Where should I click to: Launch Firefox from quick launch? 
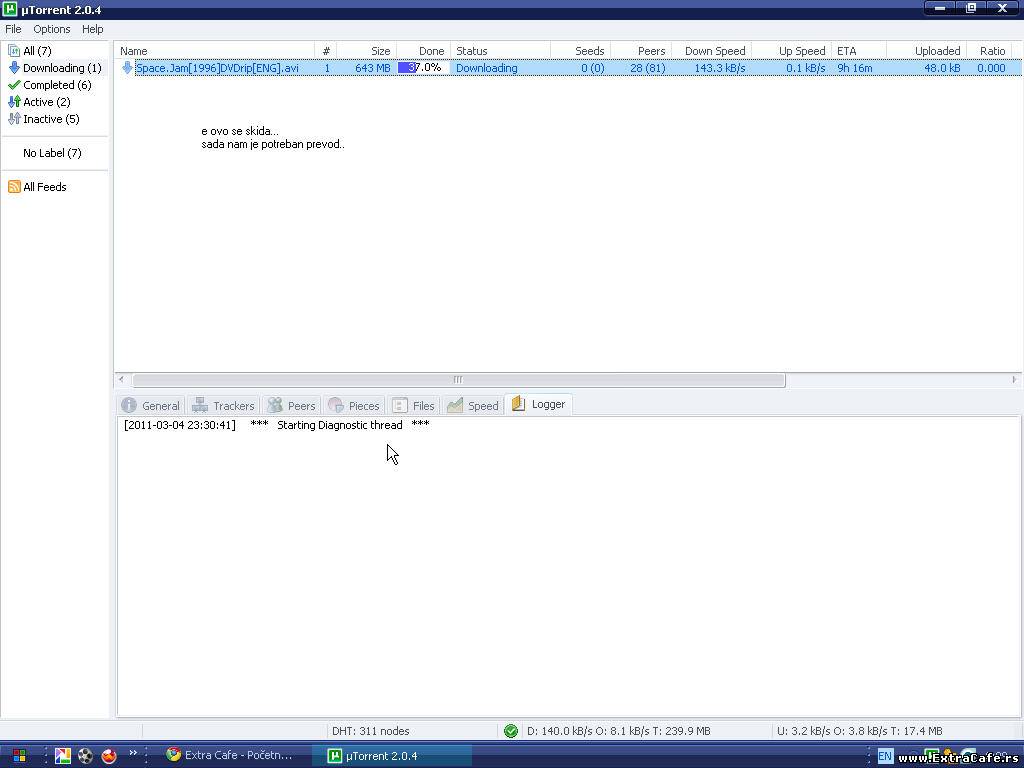point(109,756)
